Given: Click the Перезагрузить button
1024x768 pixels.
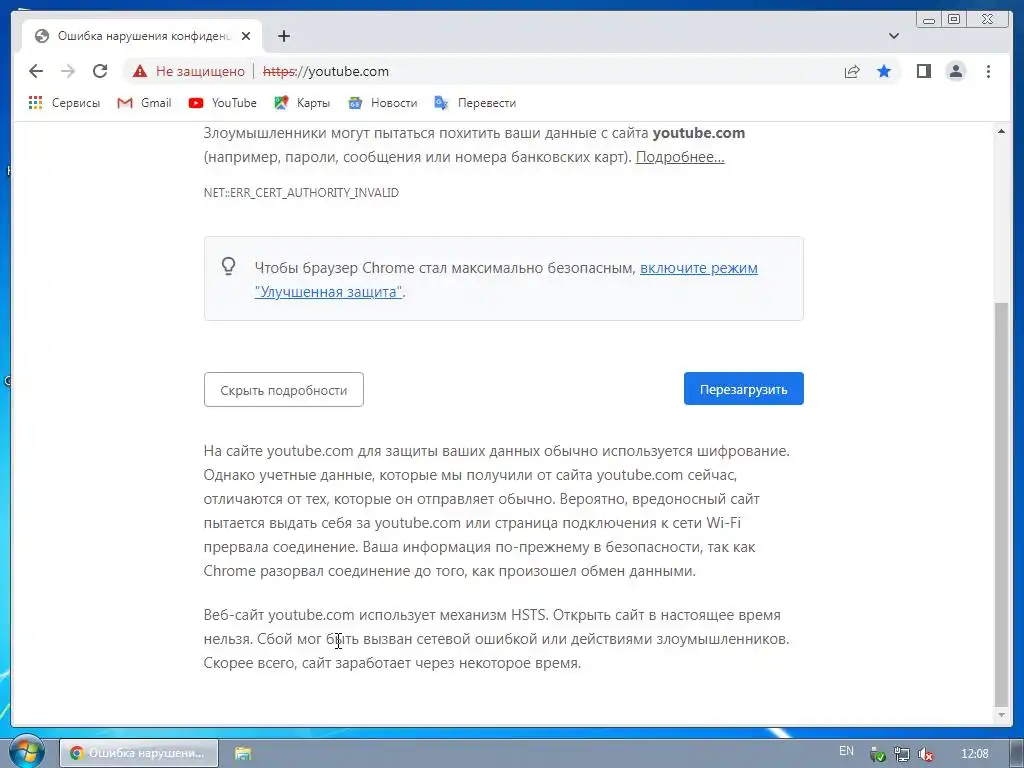Looking at the screenshot, I should [x=743, y=389].
